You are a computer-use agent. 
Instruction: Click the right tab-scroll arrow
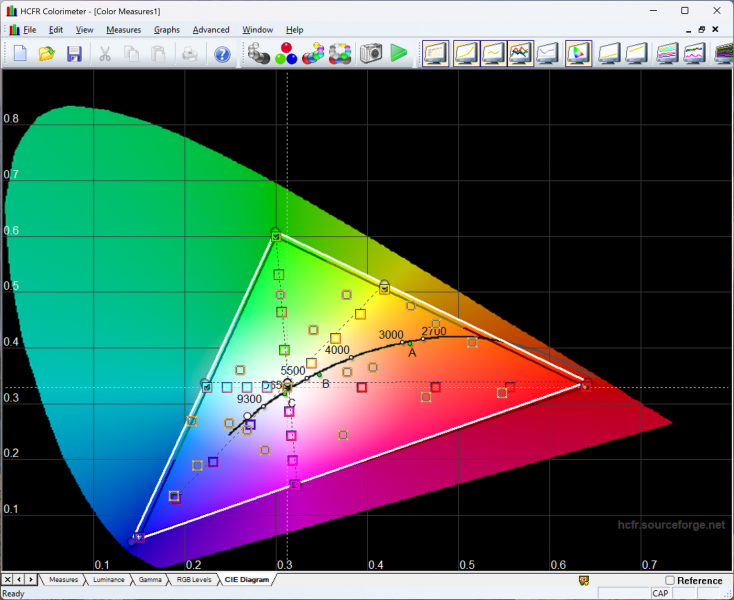coord(31,580)
